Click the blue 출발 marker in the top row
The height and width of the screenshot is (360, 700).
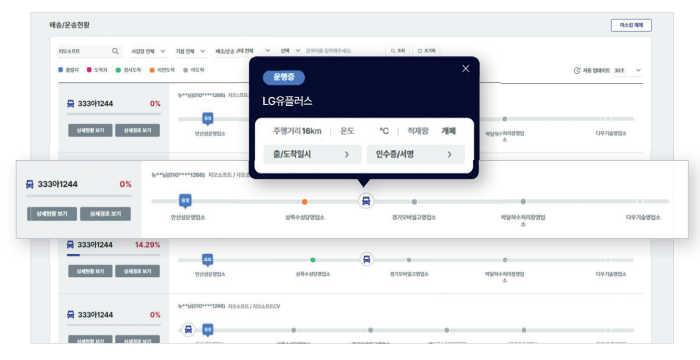click(208, 119)
